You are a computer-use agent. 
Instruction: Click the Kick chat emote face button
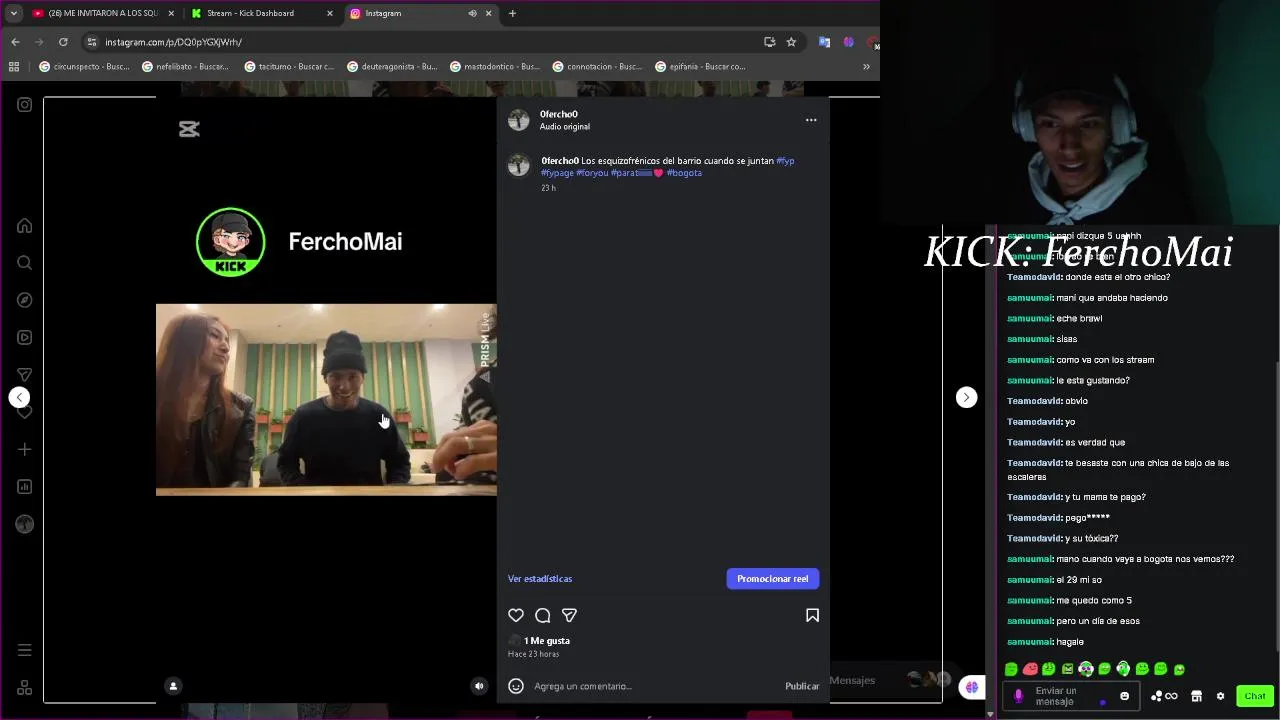click(x=1124, y=696)
